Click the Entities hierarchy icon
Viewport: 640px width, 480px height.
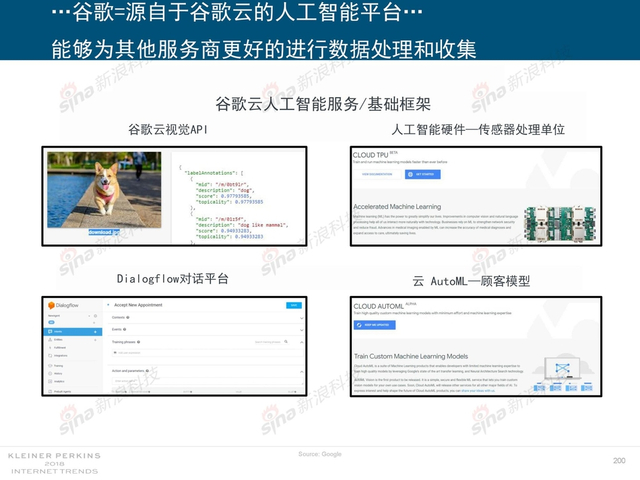click(50, 340)
